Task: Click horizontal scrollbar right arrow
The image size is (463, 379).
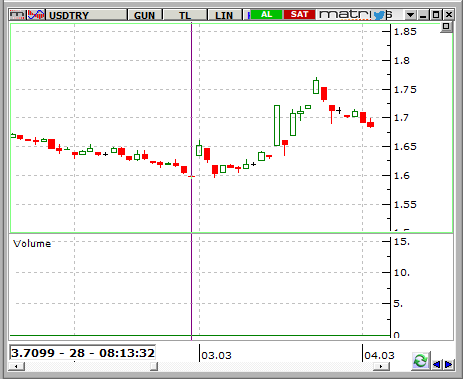Action: pyautogui.click(x=381, y=366)
